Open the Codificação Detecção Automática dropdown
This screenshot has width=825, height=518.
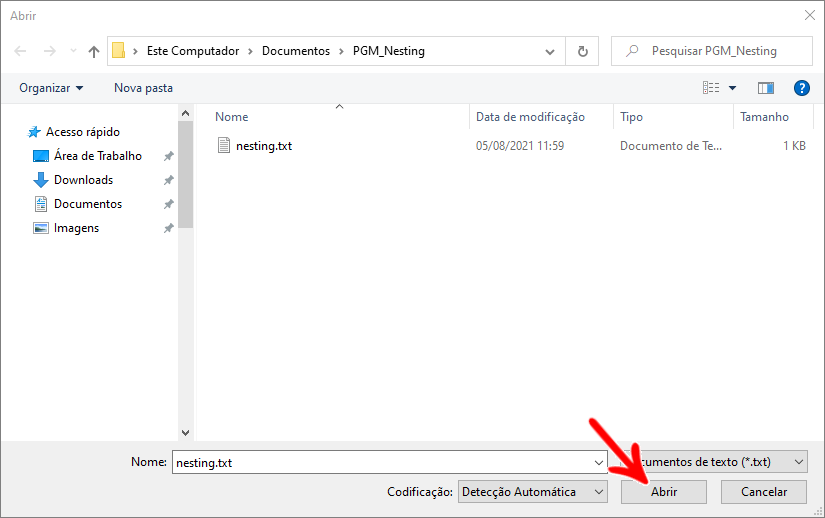(x=532, y=492)
